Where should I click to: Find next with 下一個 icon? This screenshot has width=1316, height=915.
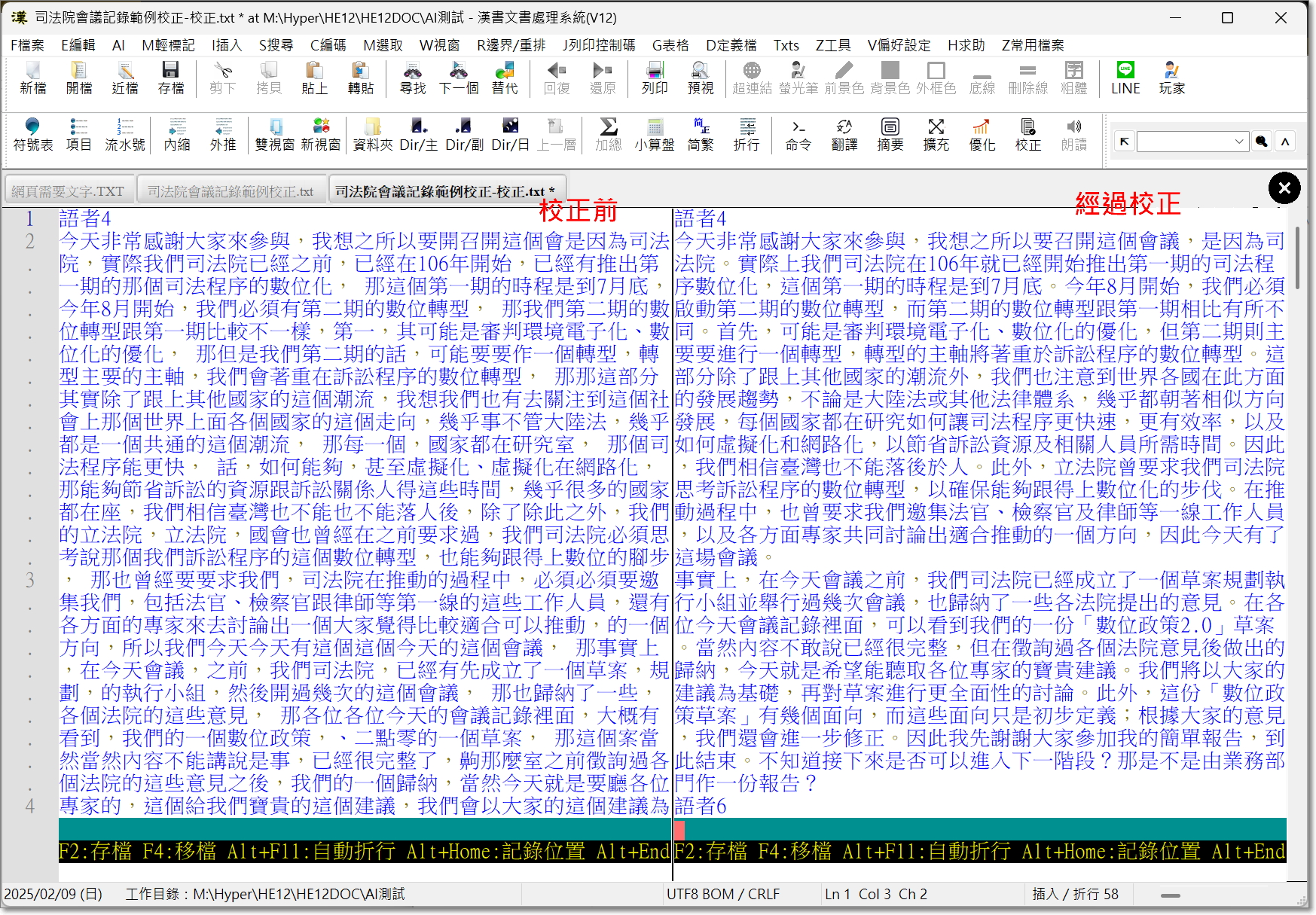pos(459,78)
